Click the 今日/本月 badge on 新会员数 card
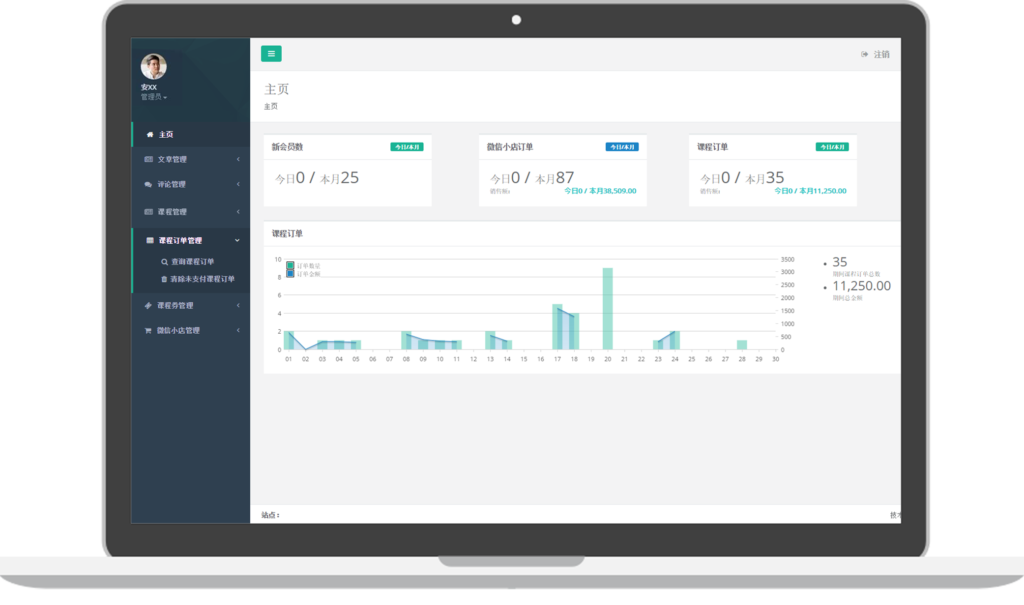The width and height of the screenshot is (1024, 605). click(x=407, y=147)
